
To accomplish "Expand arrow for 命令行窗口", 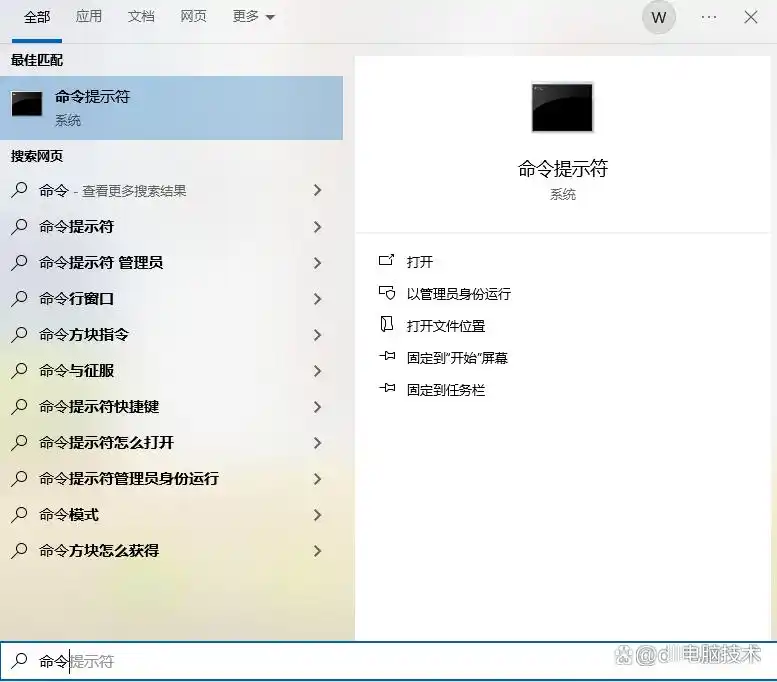I will coord(318,299).
